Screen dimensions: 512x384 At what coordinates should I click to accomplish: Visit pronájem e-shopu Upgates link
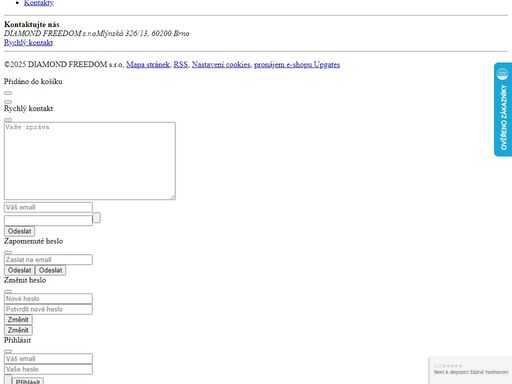click(x=297, y=65)
